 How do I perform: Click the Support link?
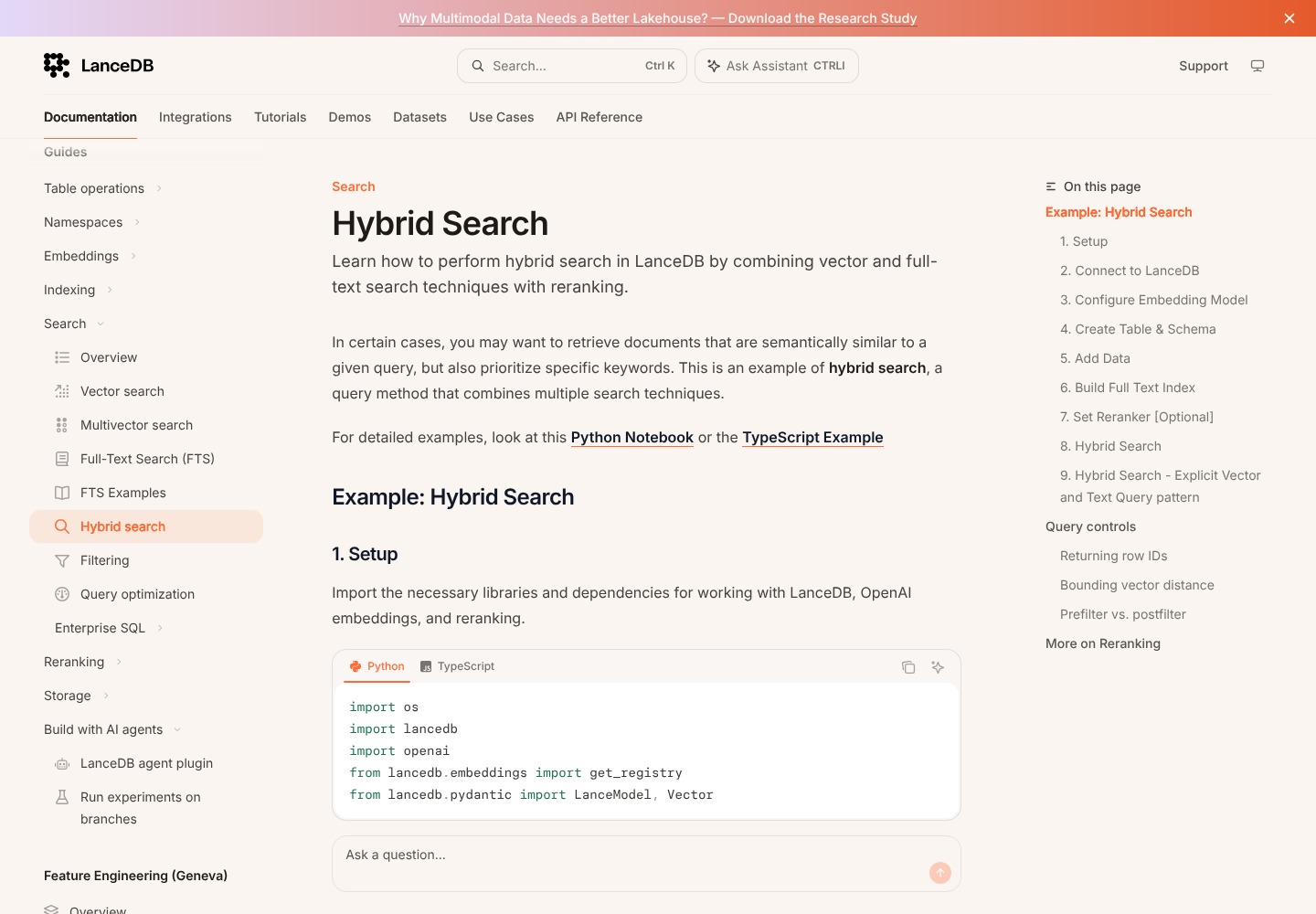click(x=1204, y=66)
